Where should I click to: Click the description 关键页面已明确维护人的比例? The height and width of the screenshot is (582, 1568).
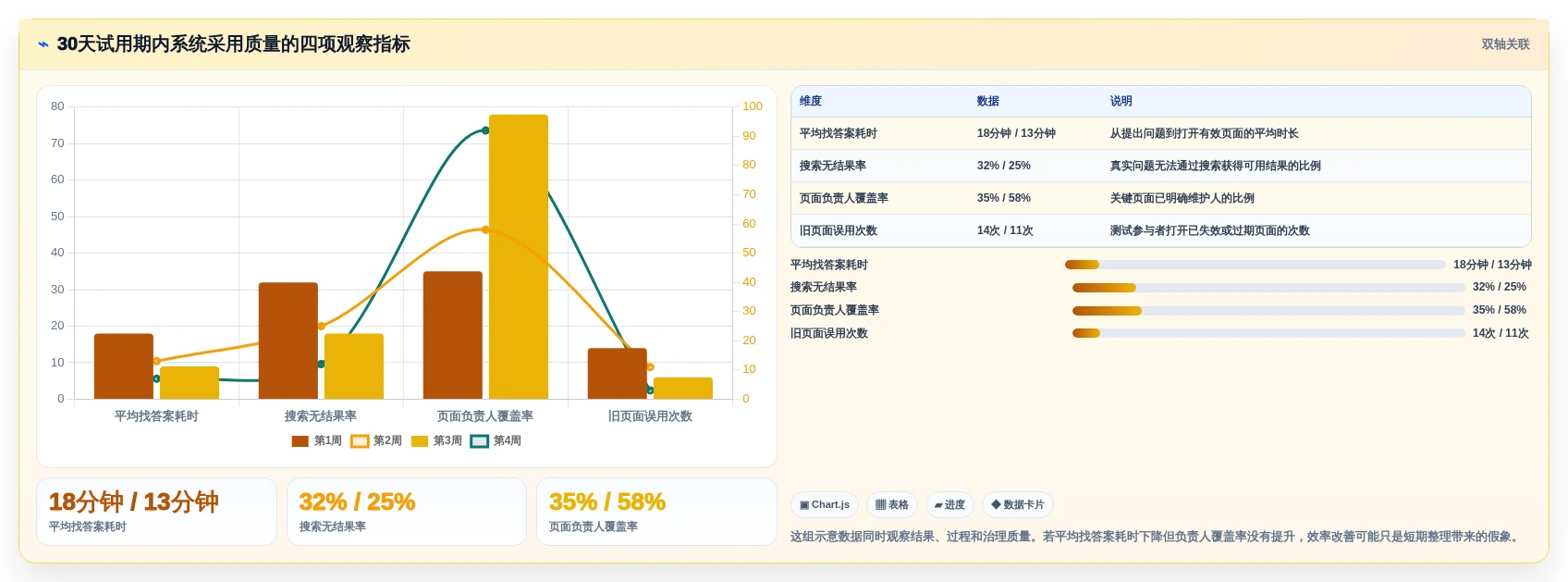pos(1182,198)
